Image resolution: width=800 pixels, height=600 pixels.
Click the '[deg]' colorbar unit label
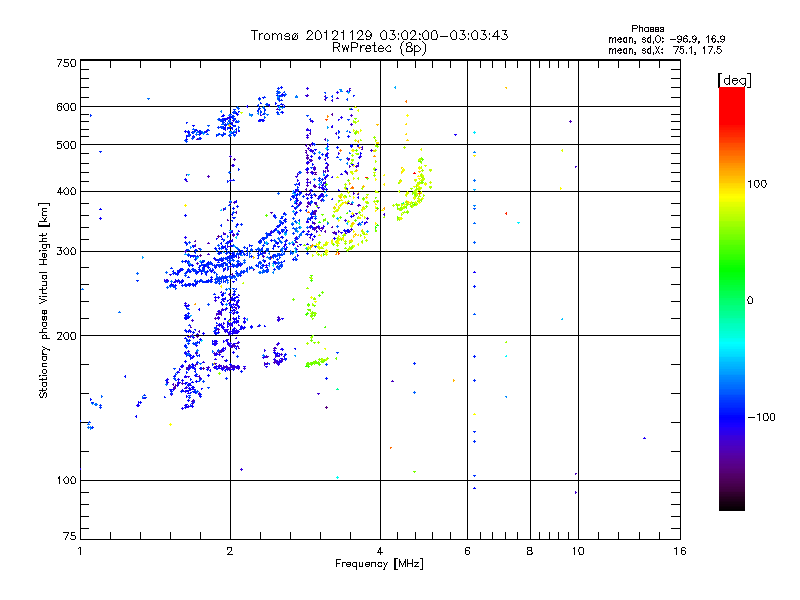tap(734, 80)
